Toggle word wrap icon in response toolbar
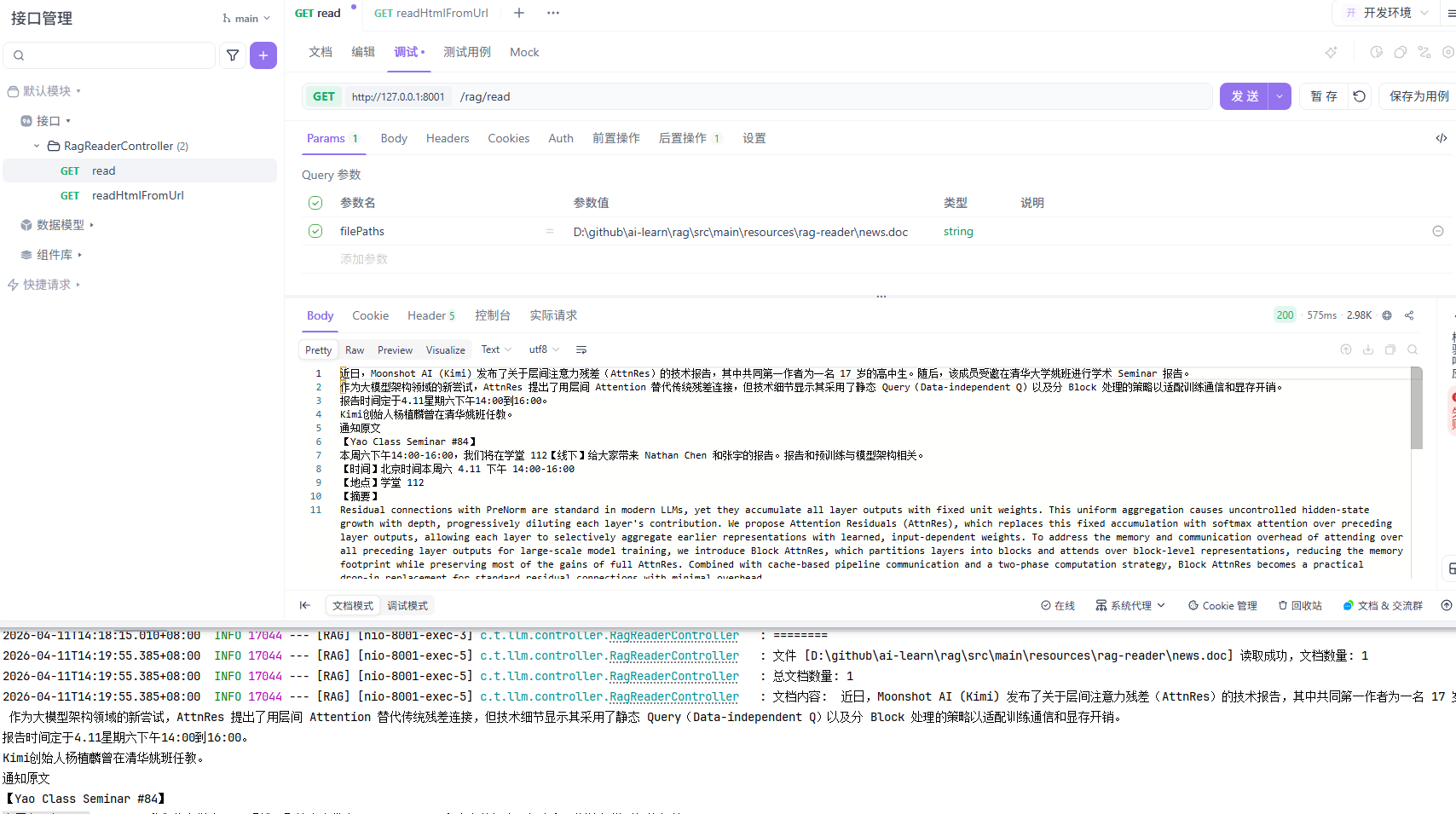The image size is (1456, 814). (x=581, y=349)
